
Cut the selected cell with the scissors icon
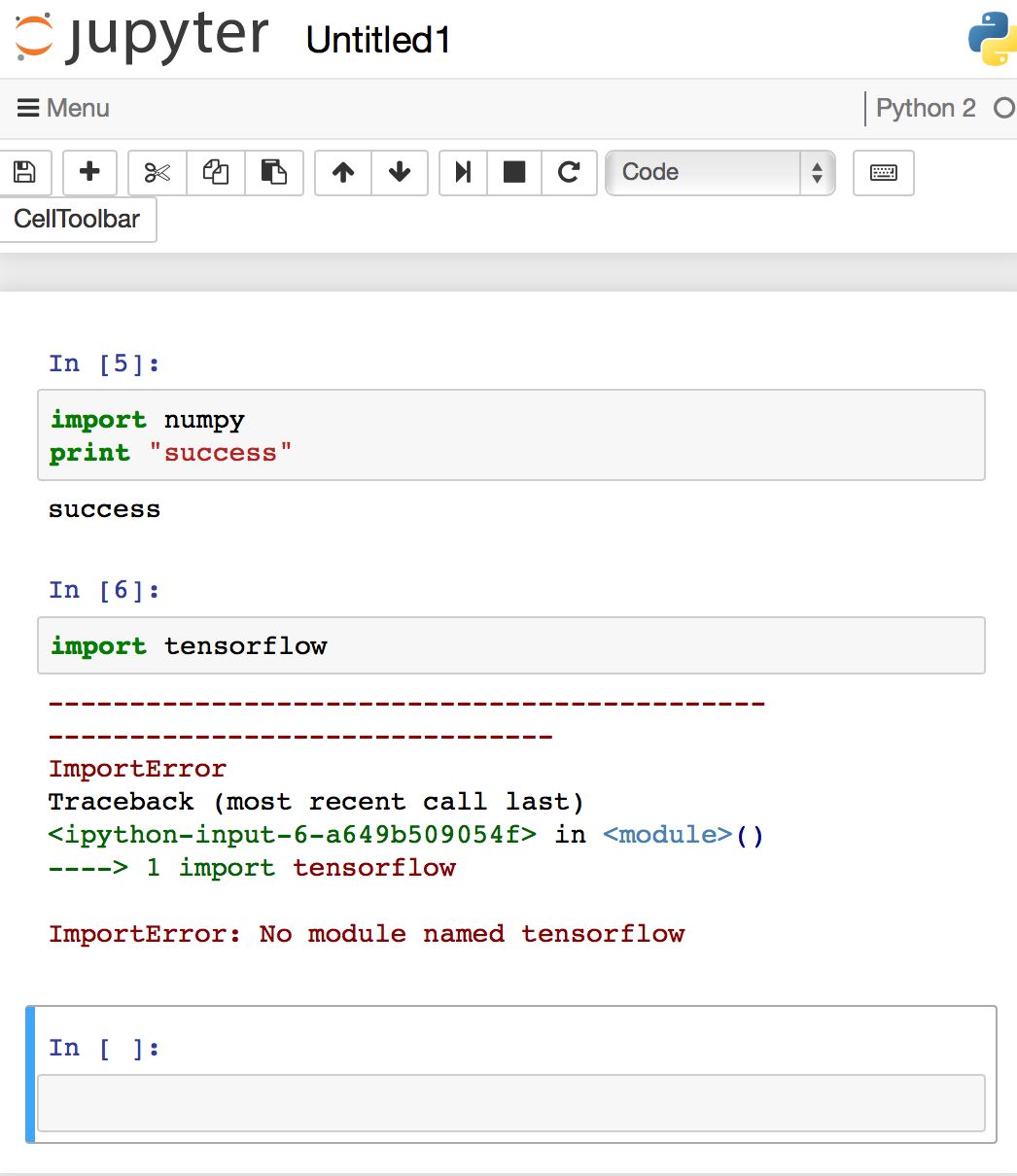[x=158, y=173]
